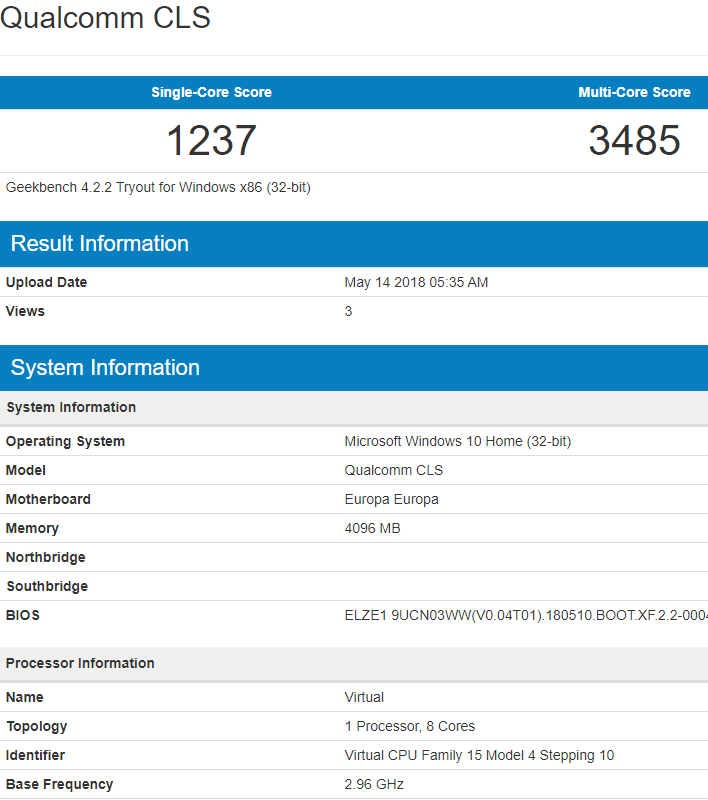Click the BIOS version string

[x=526, y=615]
